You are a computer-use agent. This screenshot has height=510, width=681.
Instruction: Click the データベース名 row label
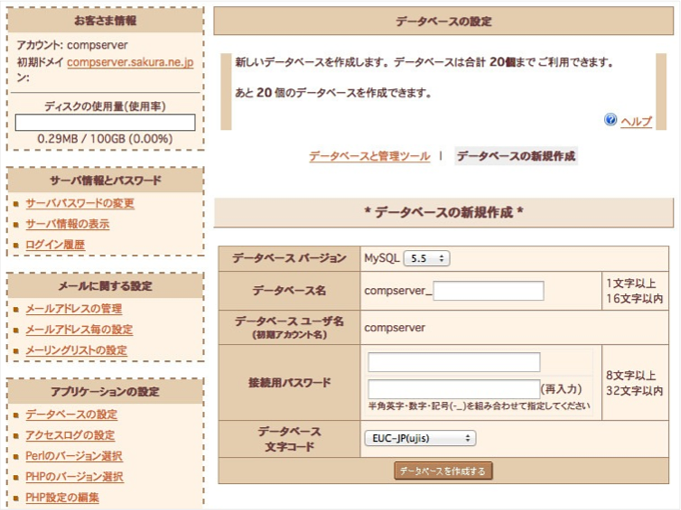tap(289, 291)
